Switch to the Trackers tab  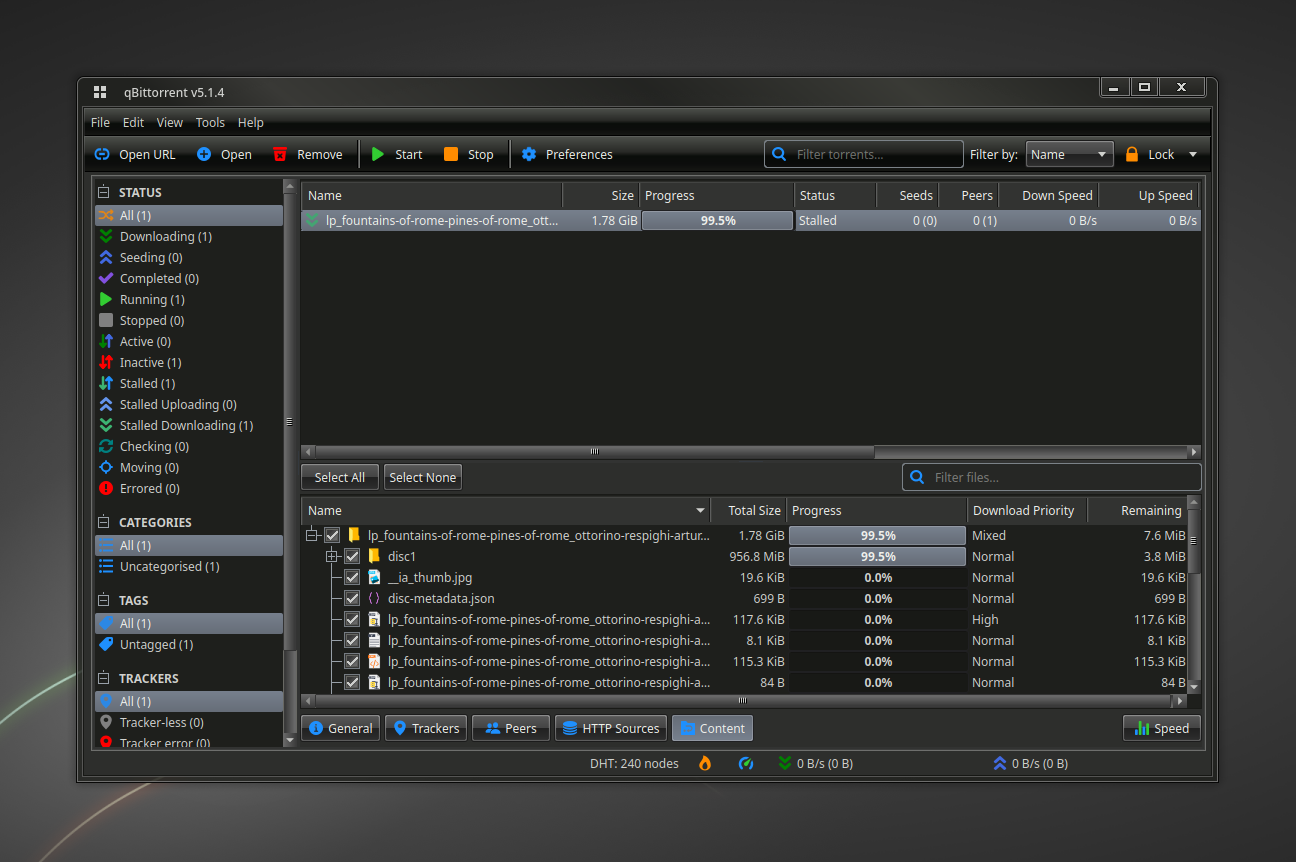426,728
